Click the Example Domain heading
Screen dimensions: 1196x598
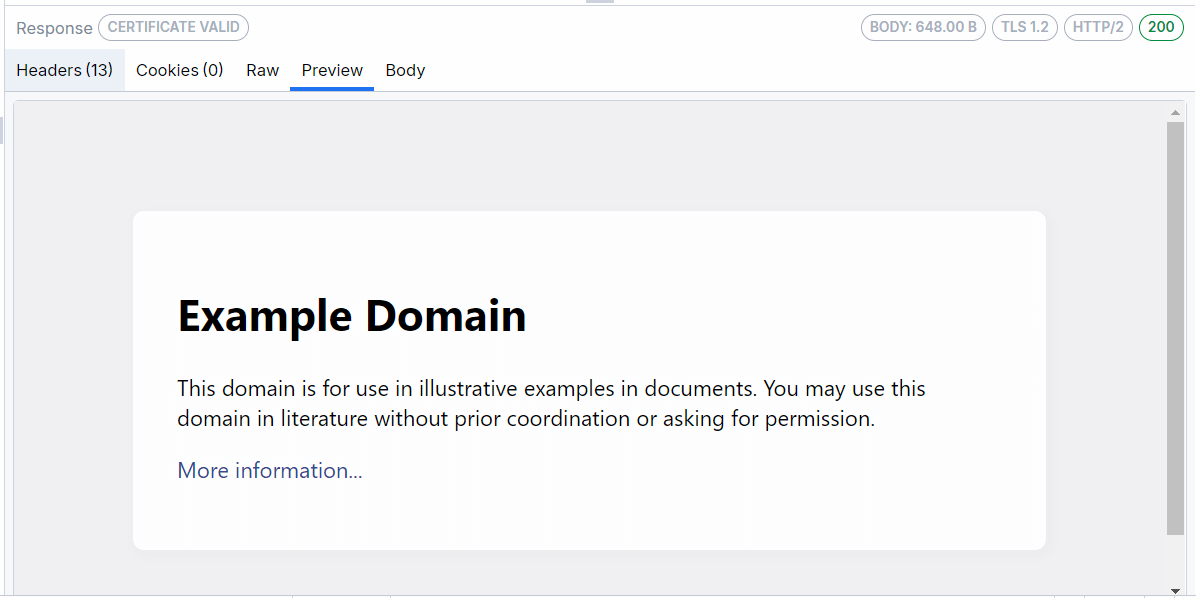click(x=351, y=316)
